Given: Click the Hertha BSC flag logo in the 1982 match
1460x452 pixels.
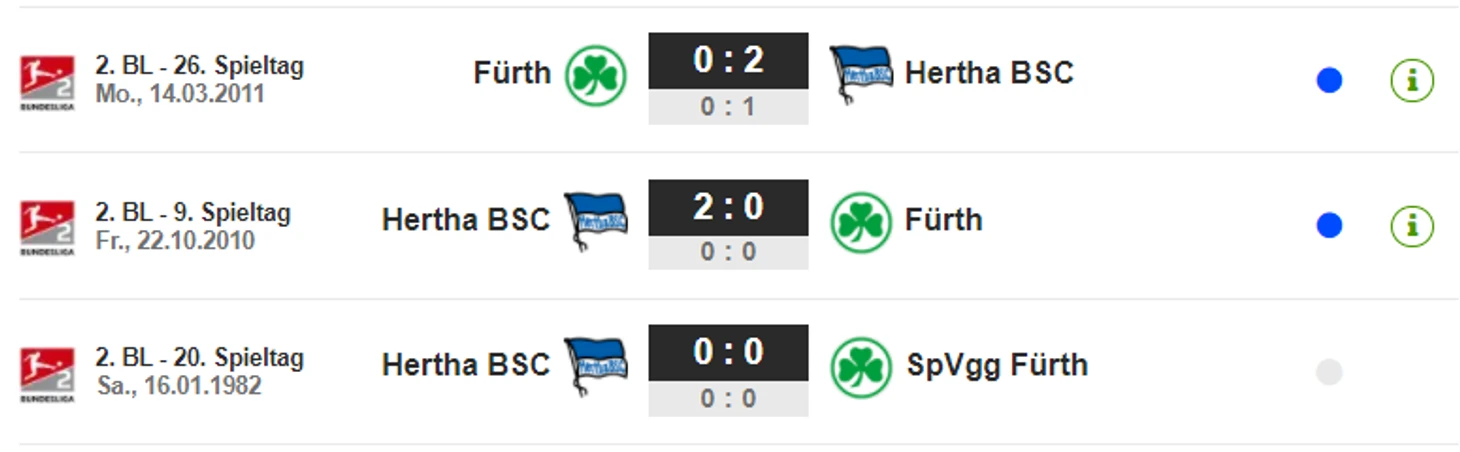Looking at the screenshot, I should (x=596, y=366).
